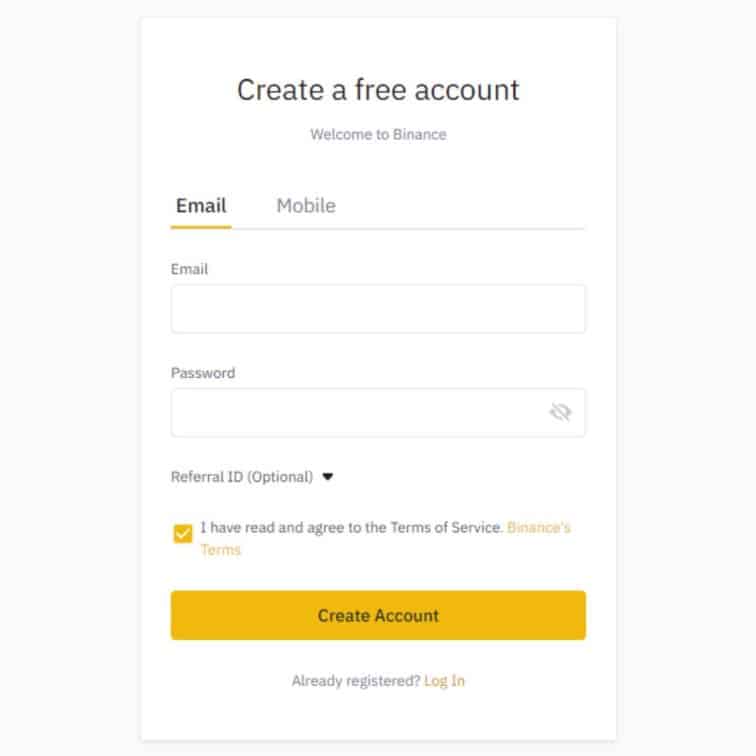Click the Email label above the field
Viewport: 756px width, 756px height.
189,269
